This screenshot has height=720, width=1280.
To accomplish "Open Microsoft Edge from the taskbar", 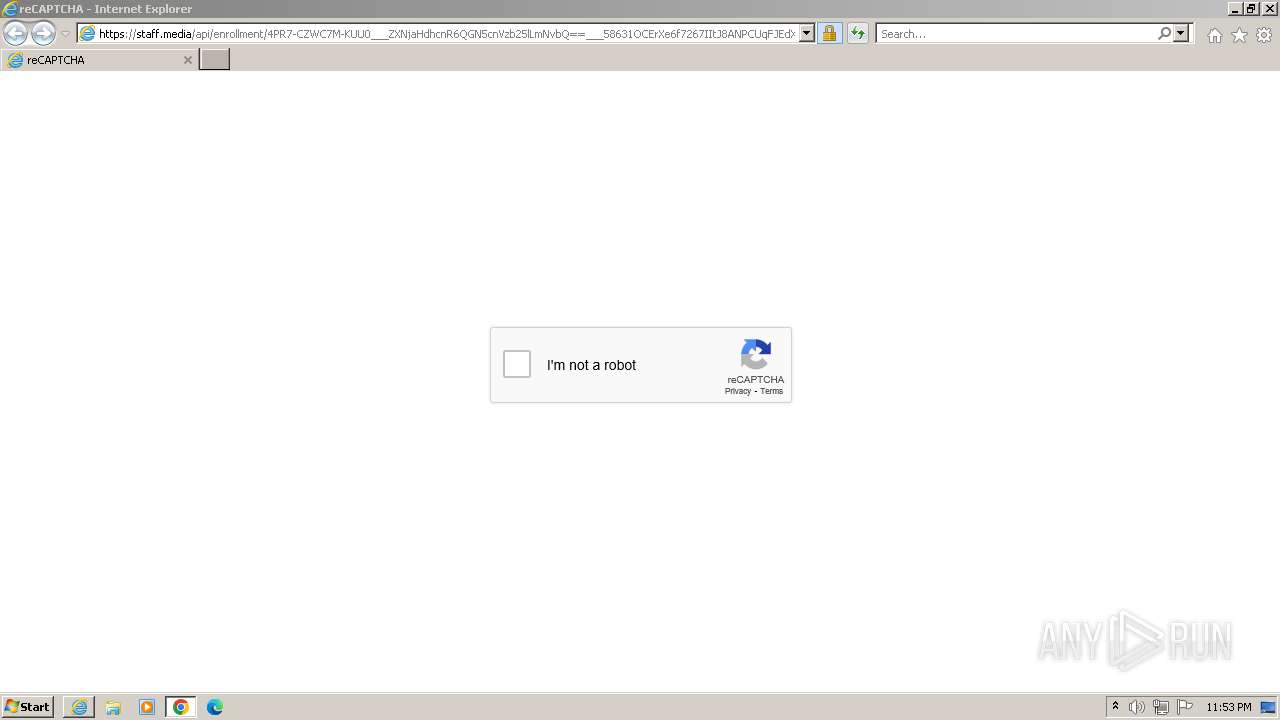I will coord(215,707).
